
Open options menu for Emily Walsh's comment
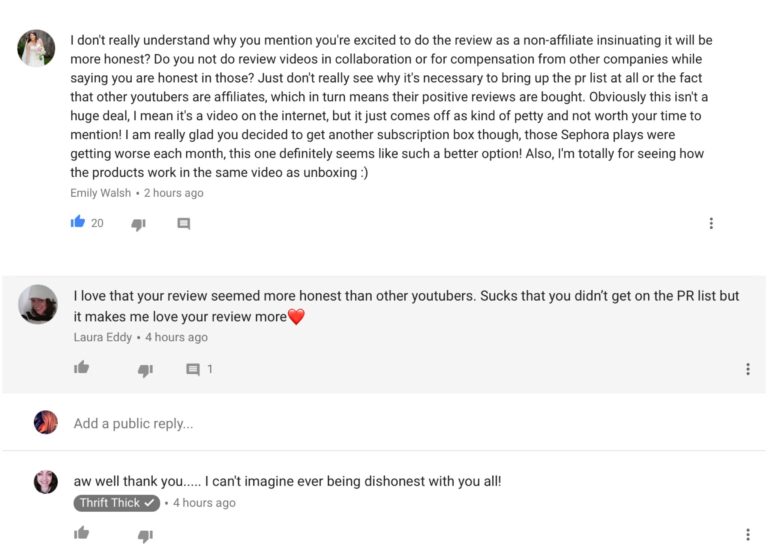pos(711,223)
